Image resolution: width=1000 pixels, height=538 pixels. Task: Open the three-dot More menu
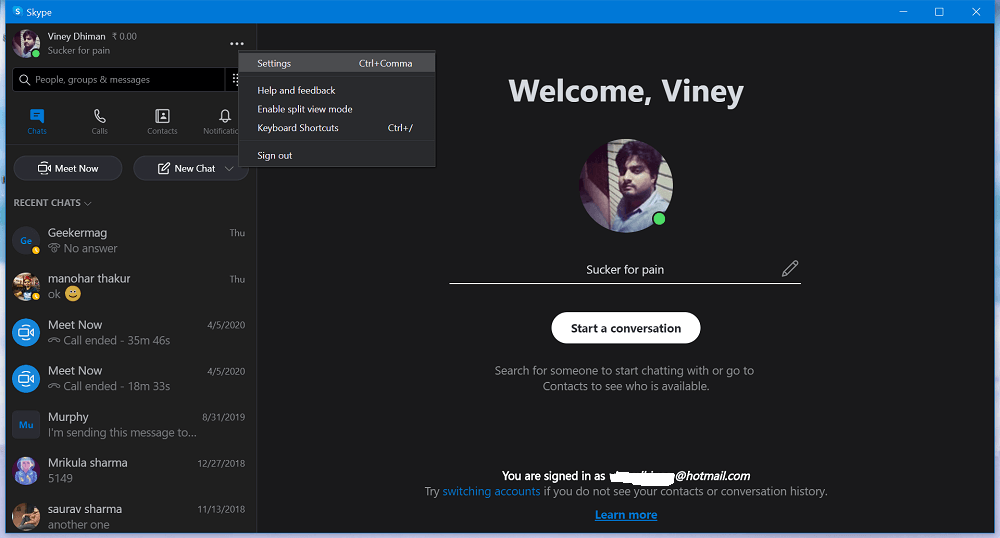[237, 44]
